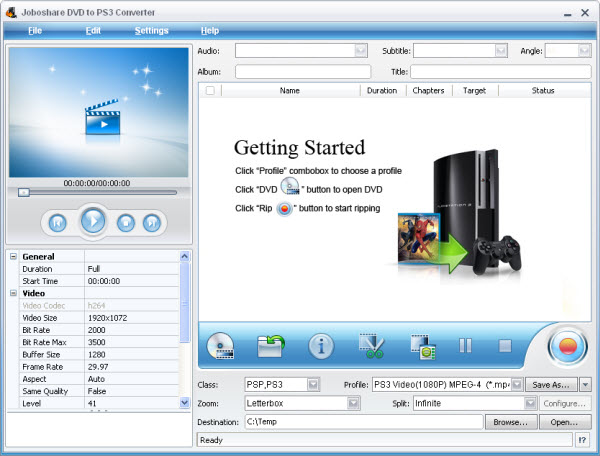Click the preview seek slider thumb
Image resolution: width=600 pixels, height=456 pixels.
click(x=24, y=192)
